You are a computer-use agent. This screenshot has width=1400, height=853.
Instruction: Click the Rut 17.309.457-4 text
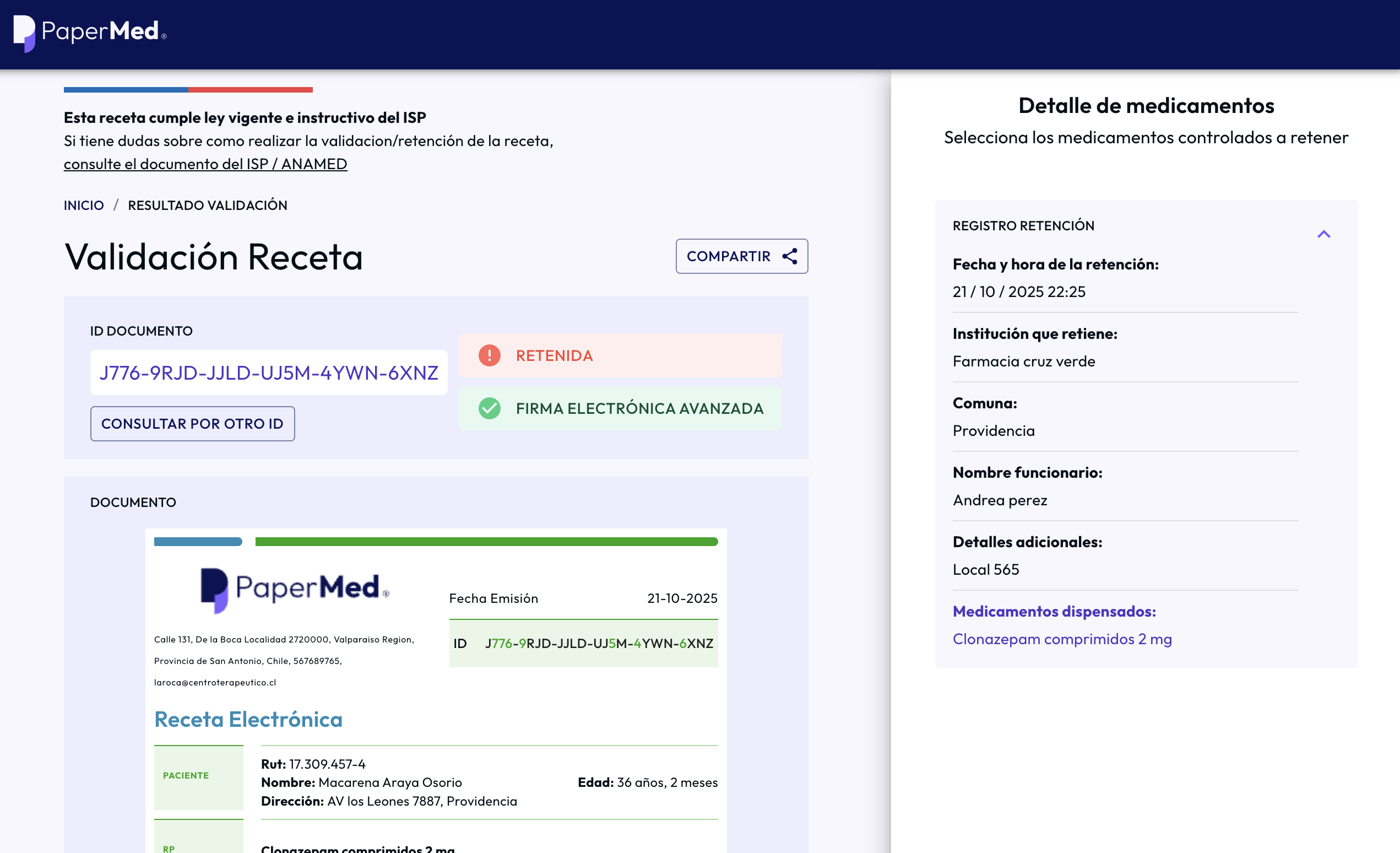coord(313,764)
